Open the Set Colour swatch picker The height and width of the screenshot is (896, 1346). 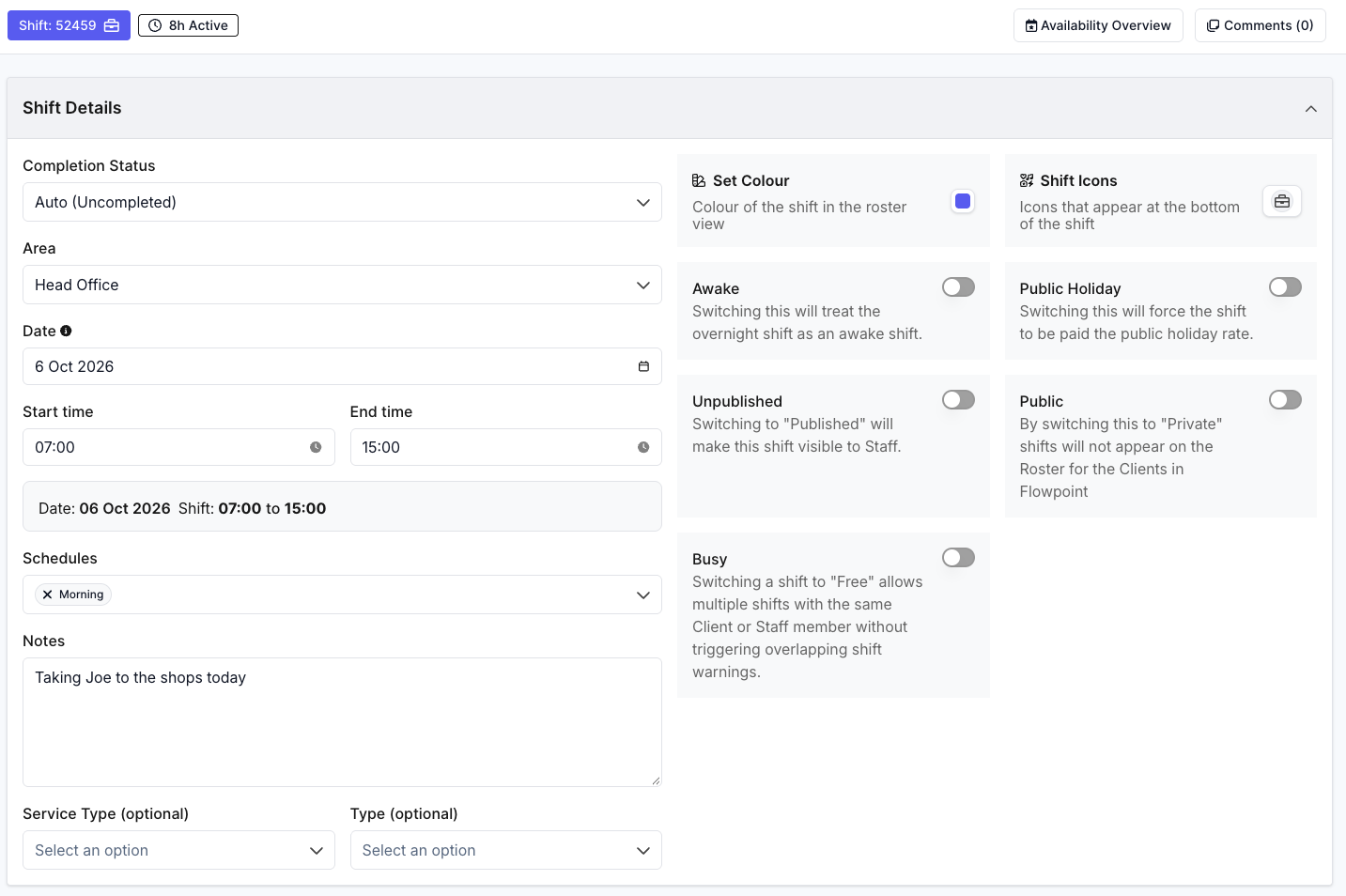tap(963, 201)
